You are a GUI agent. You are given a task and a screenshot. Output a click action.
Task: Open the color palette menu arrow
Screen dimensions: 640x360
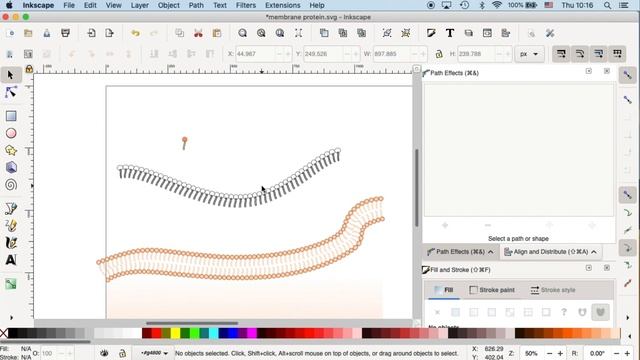pos(629,336)
